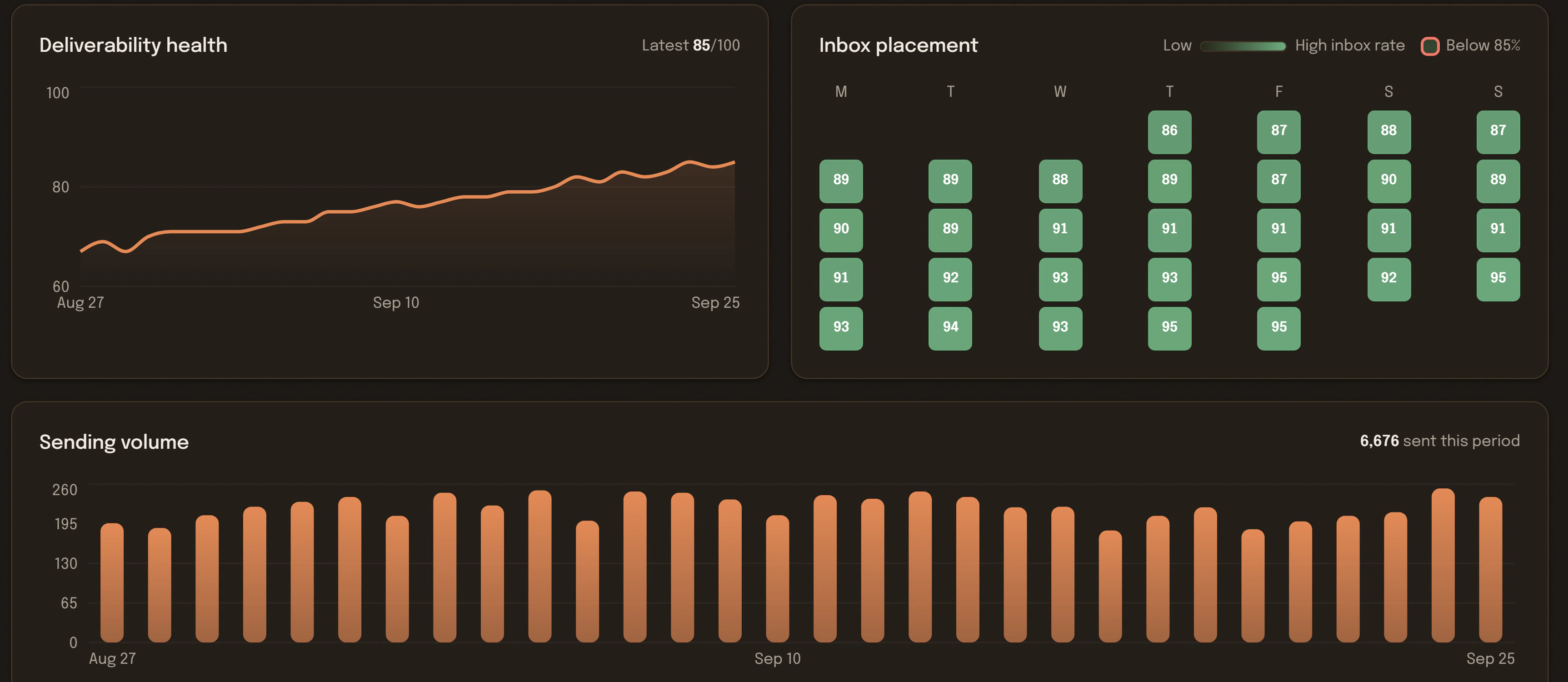This screenshot has height=682, width=1568.
Task: Click Aug 27 label under Sending volume chart
Action: pos(113,658)
